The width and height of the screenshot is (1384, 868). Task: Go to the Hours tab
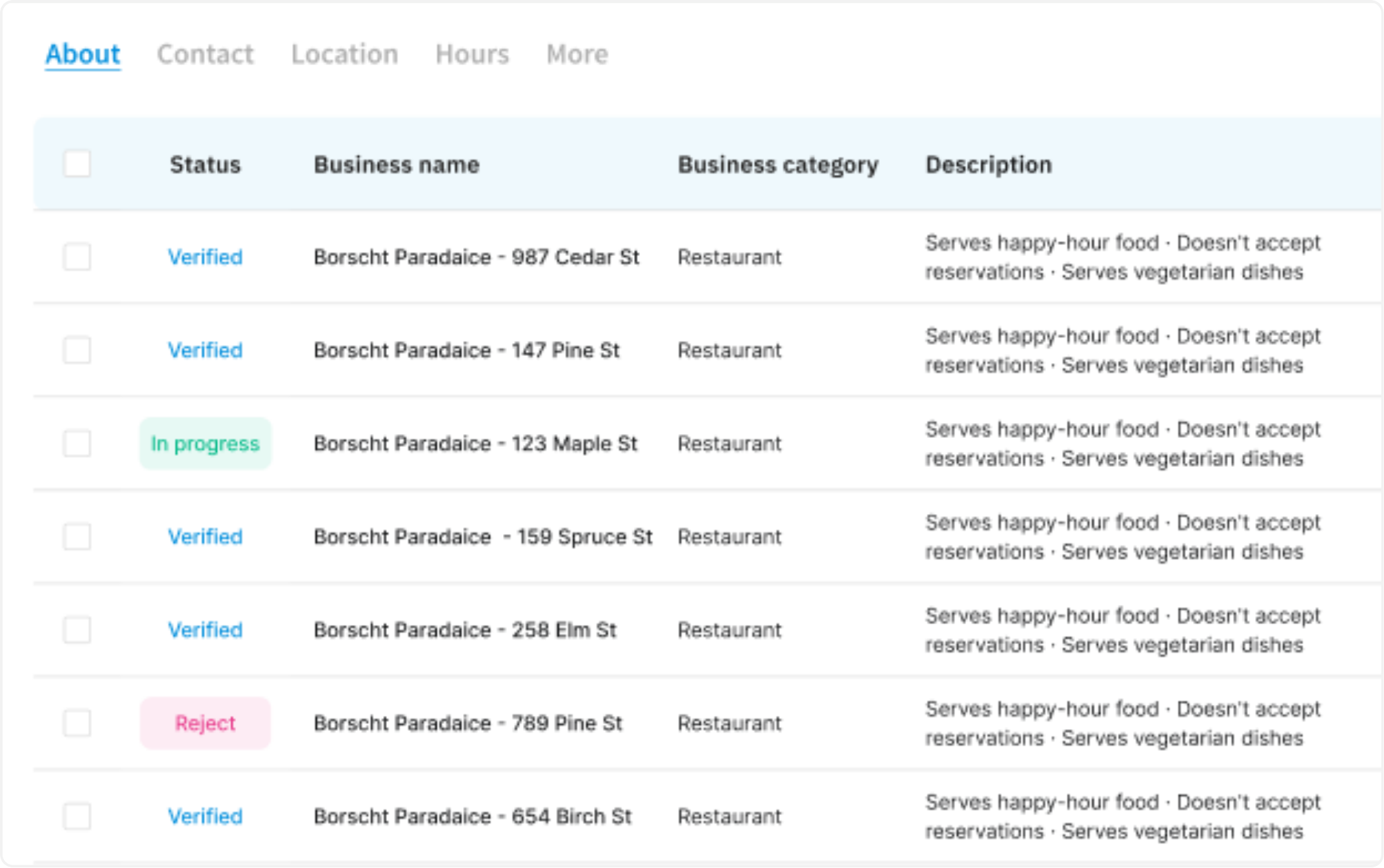tap(472, 54)
